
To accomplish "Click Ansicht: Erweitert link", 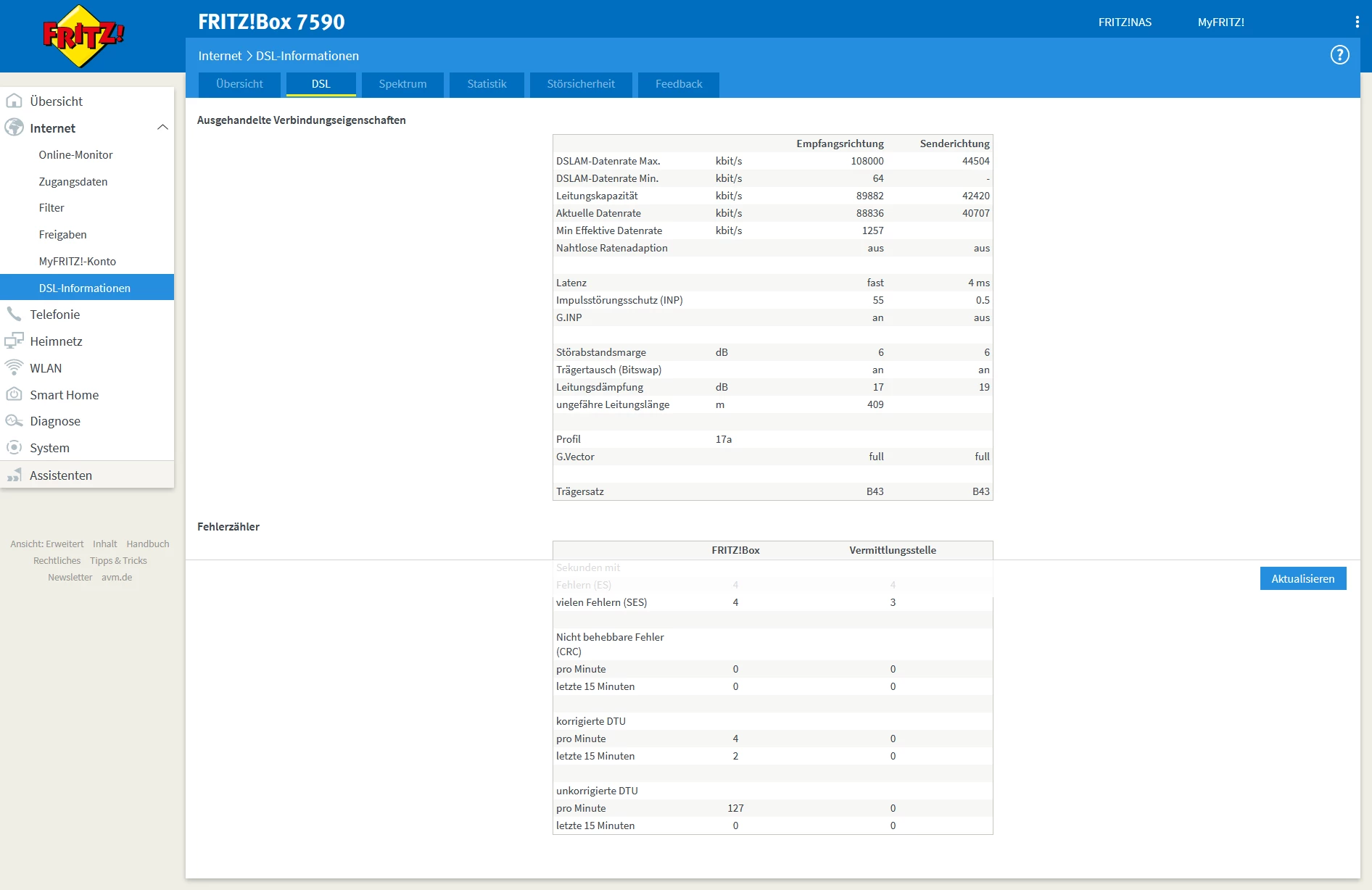I will pos(46,544).
